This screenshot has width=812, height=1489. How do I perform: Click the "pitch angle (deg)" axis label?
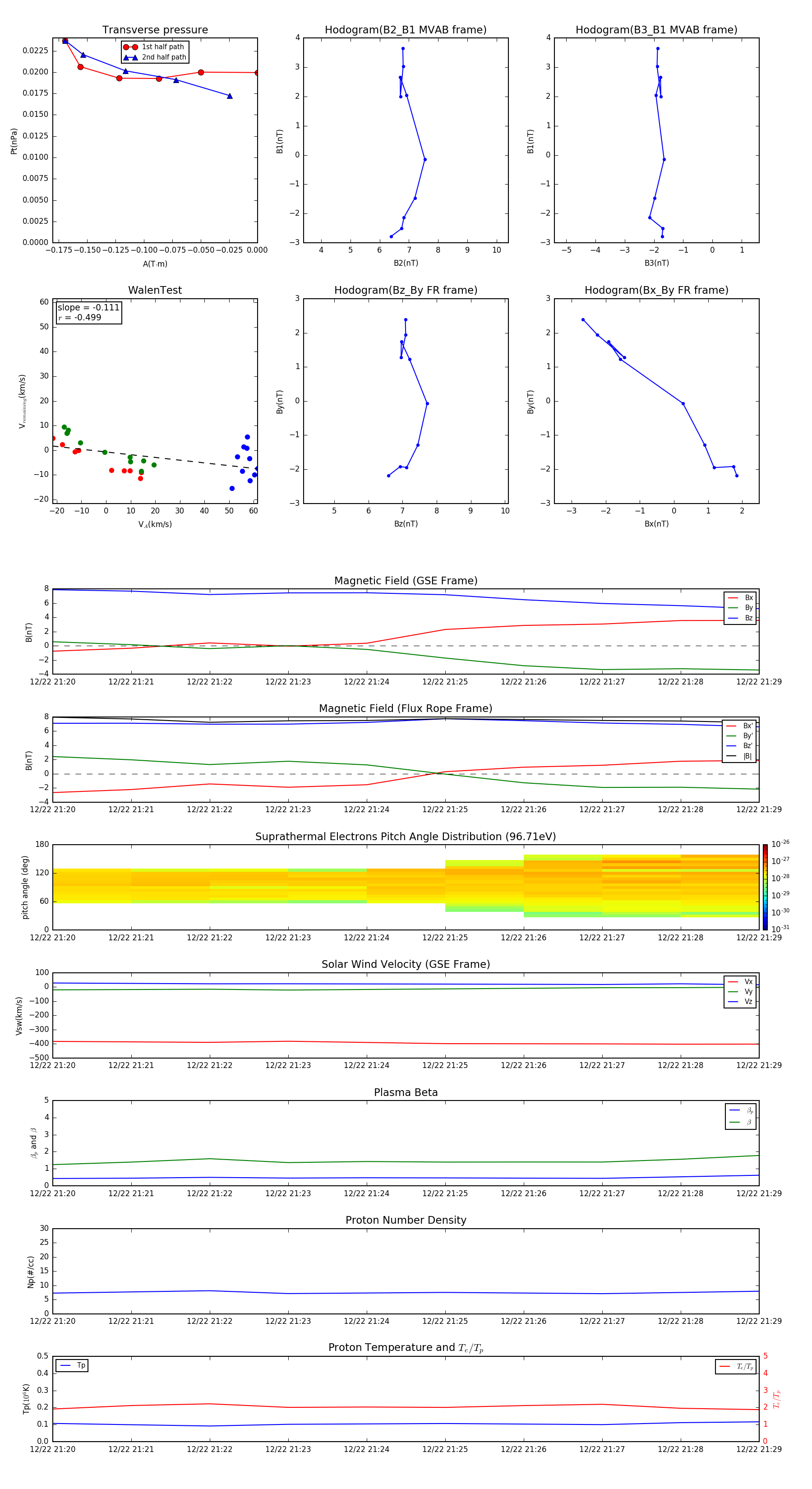(x=25, y=887)
